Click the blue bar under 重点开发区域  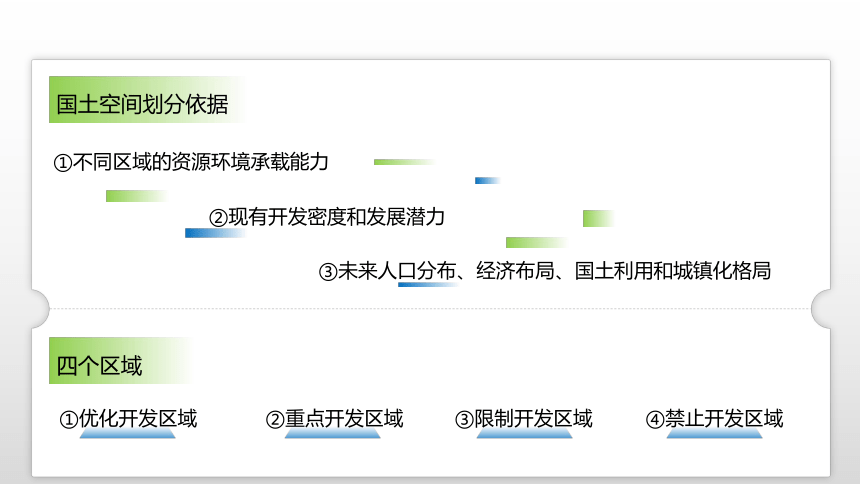[332, 434]
